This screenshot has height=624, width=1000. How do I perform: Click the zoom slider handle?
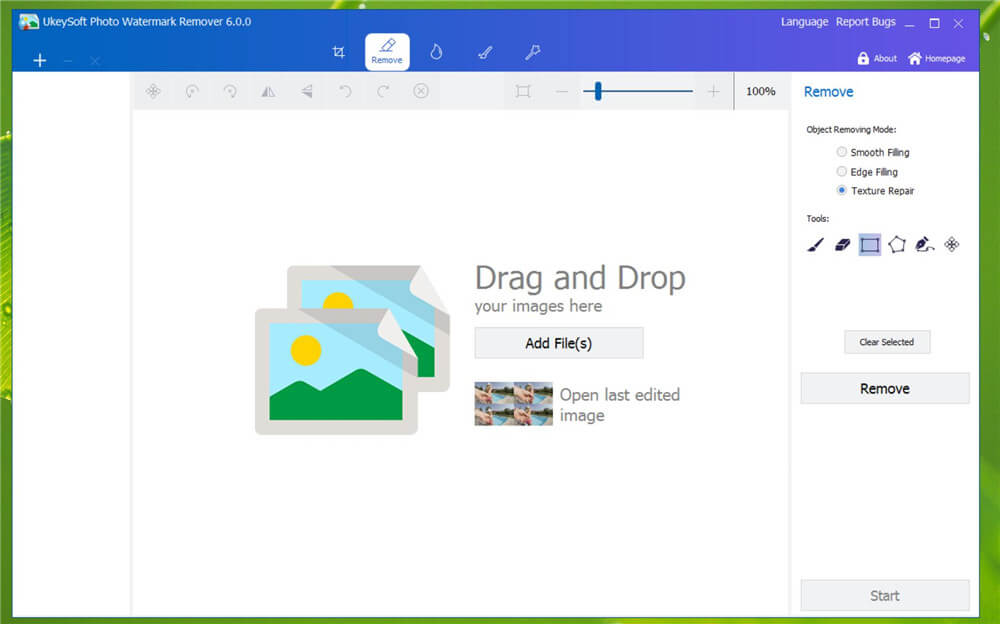(x=598, y=91)
